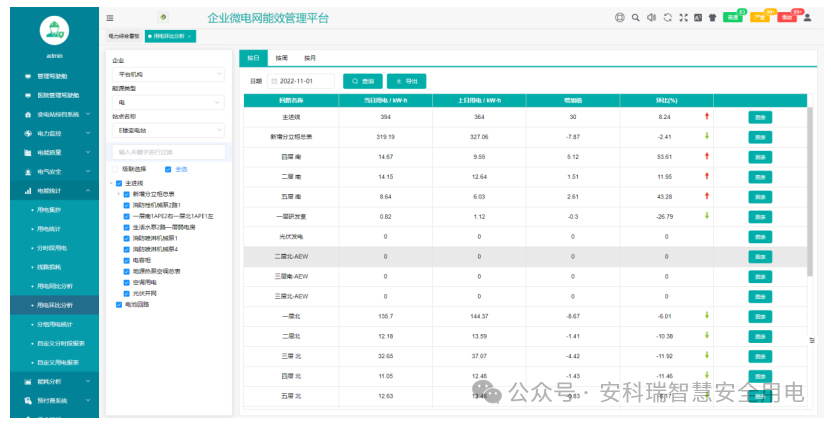Click the magnifier search icon in header
Image resolution: width=831 pixels, height=425 pixels.
point(635,17)
